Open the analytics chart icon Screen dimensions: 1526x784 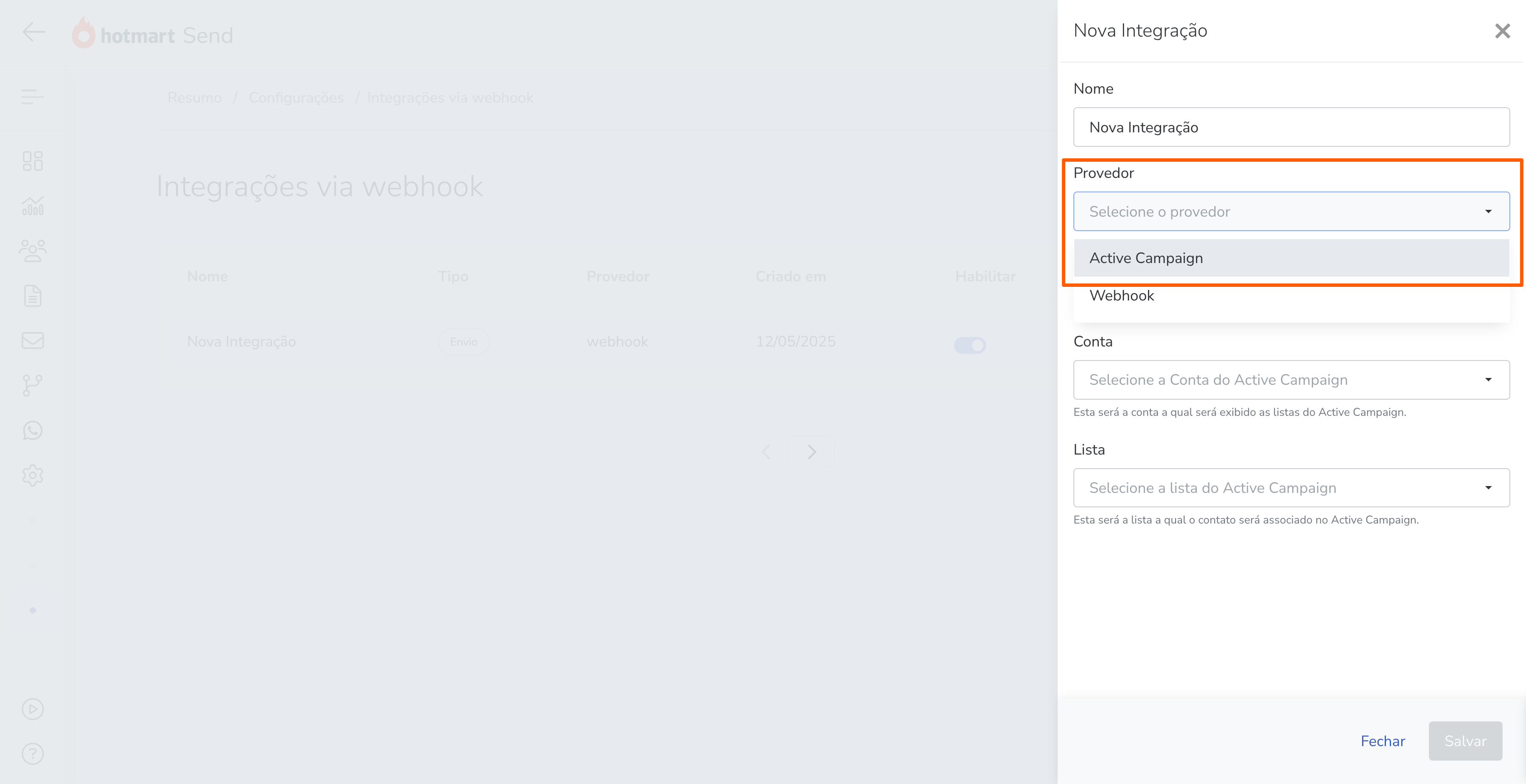(33, 206)
